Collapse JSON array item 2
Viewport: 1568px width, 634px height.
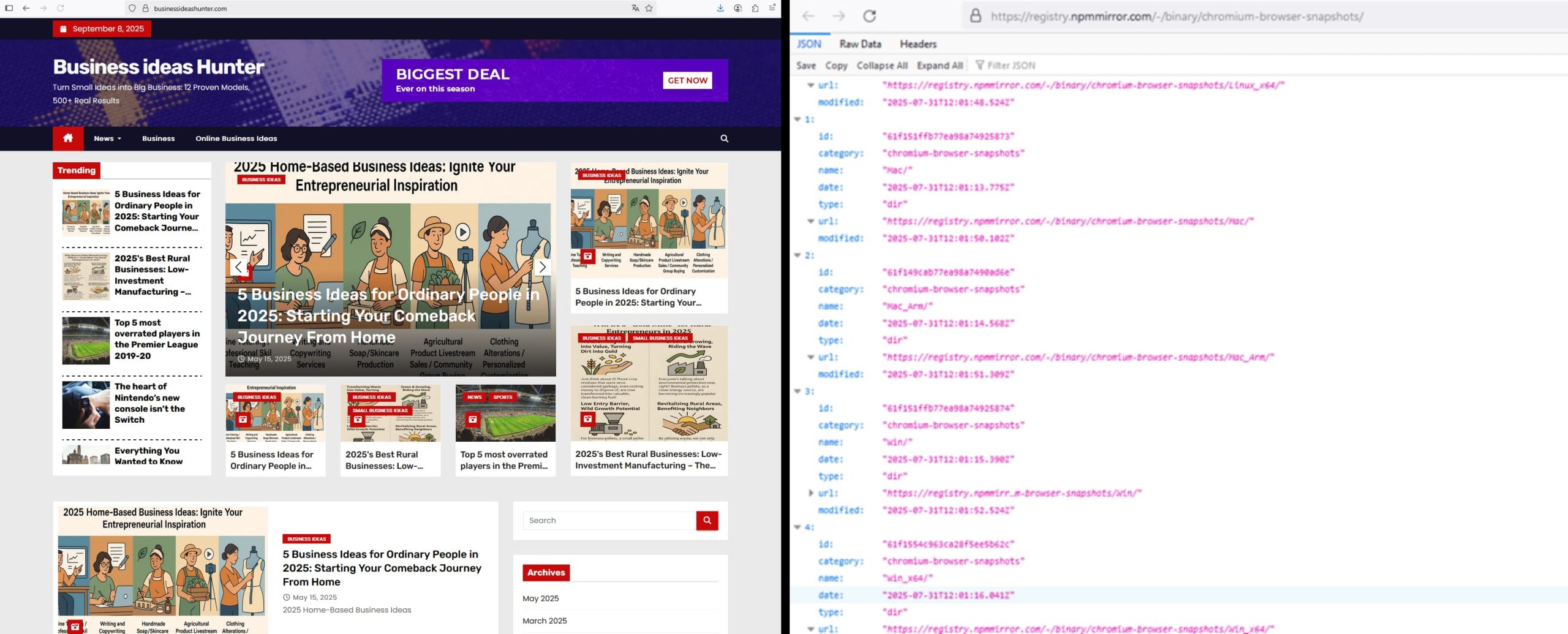[797, 255]
